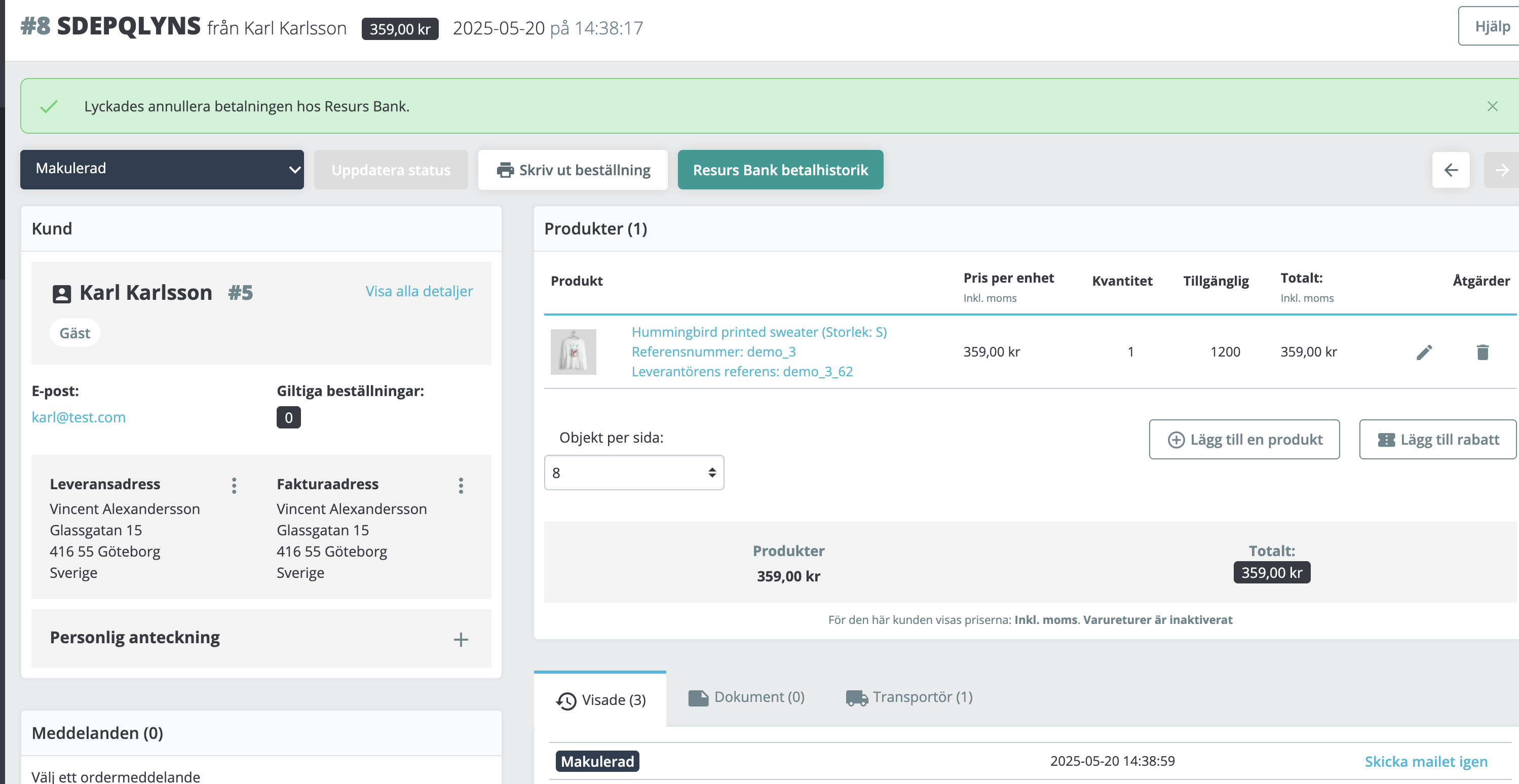Expand Personlig anteckning with plus icon
The height and width of the screenshot is (784, 1519).
click(461, 640)
